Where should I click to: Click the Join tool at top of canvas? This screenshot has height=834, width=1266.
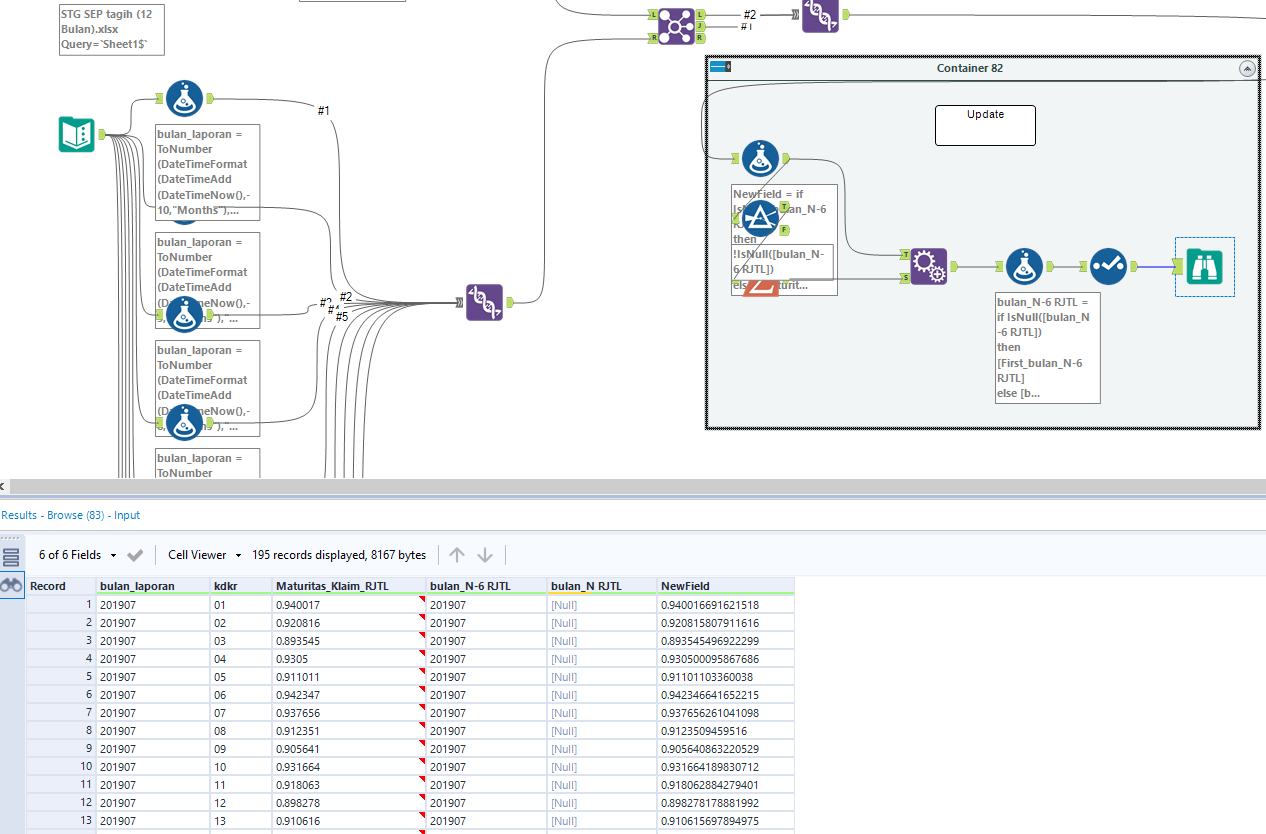(x=676, y=25)
